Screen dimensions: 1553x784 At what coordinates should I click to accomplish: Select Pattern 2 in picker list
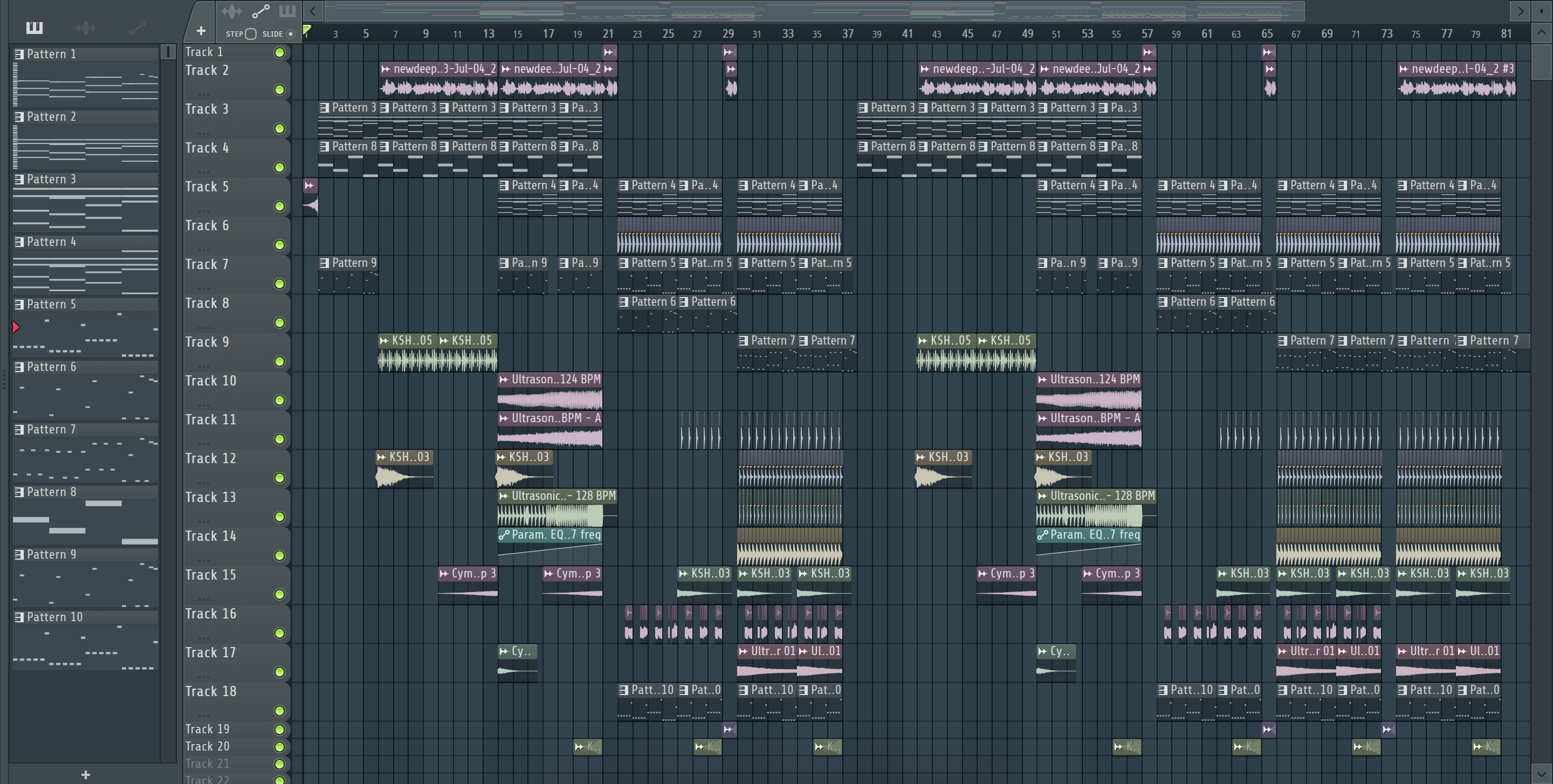click(86, 116)
